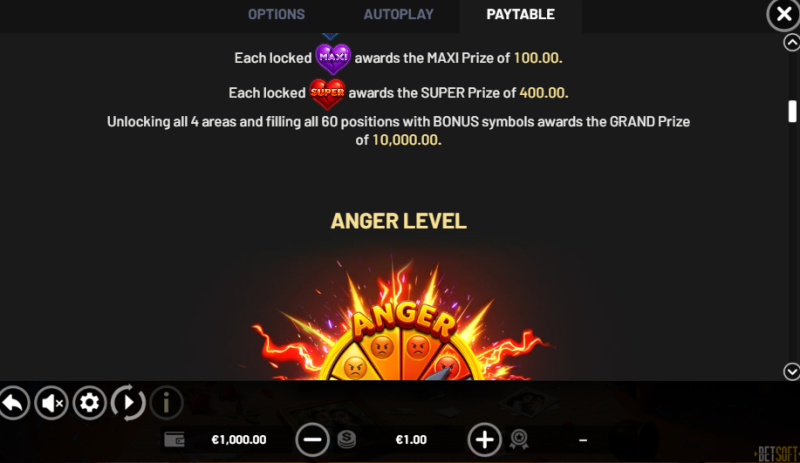The height and width of the screenshot is (463, 800).
Task: Click the scroll up chevron arrow
Action: tap(791, 42)
